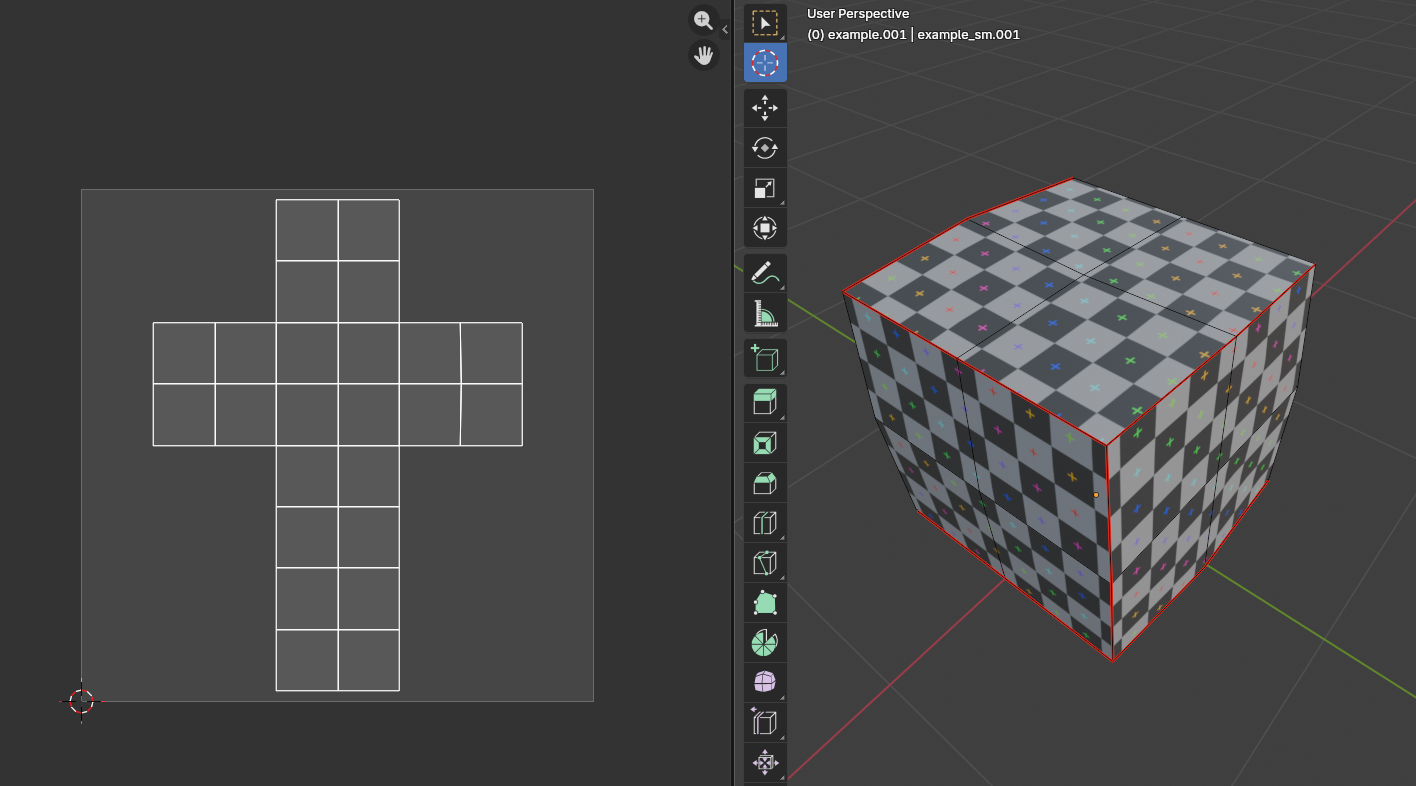Select the Loop Cut tool

(765, 523)
